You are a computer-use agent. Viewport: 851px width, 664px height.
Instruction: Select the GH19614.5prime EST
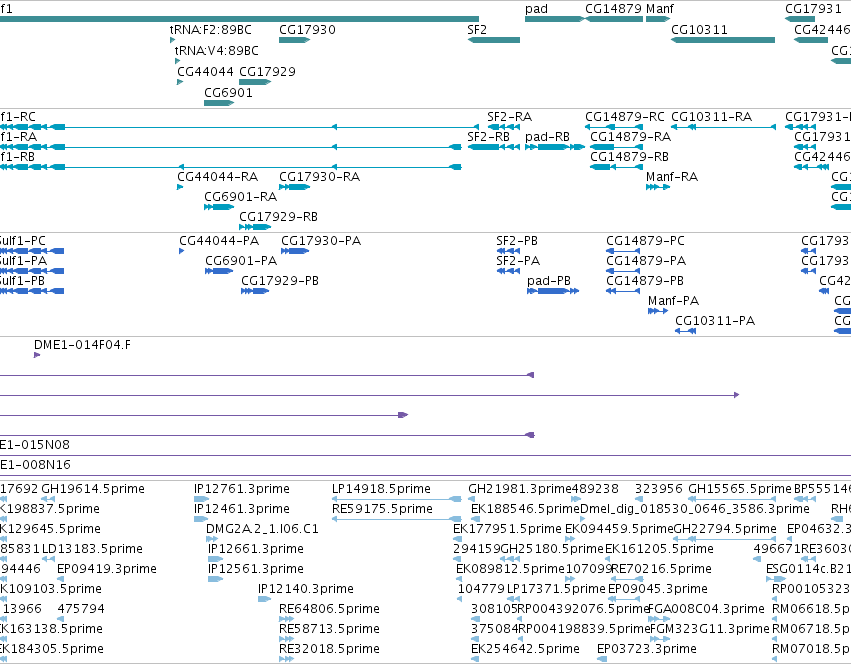(48, 499)
